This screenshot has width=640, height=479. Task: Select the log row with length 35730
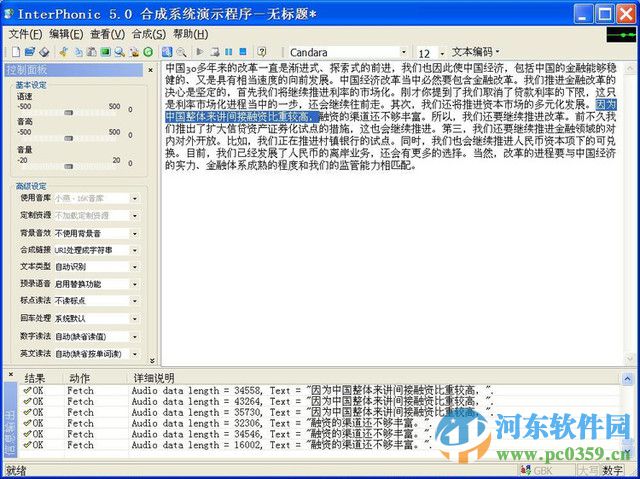click(x=320, y=412)
